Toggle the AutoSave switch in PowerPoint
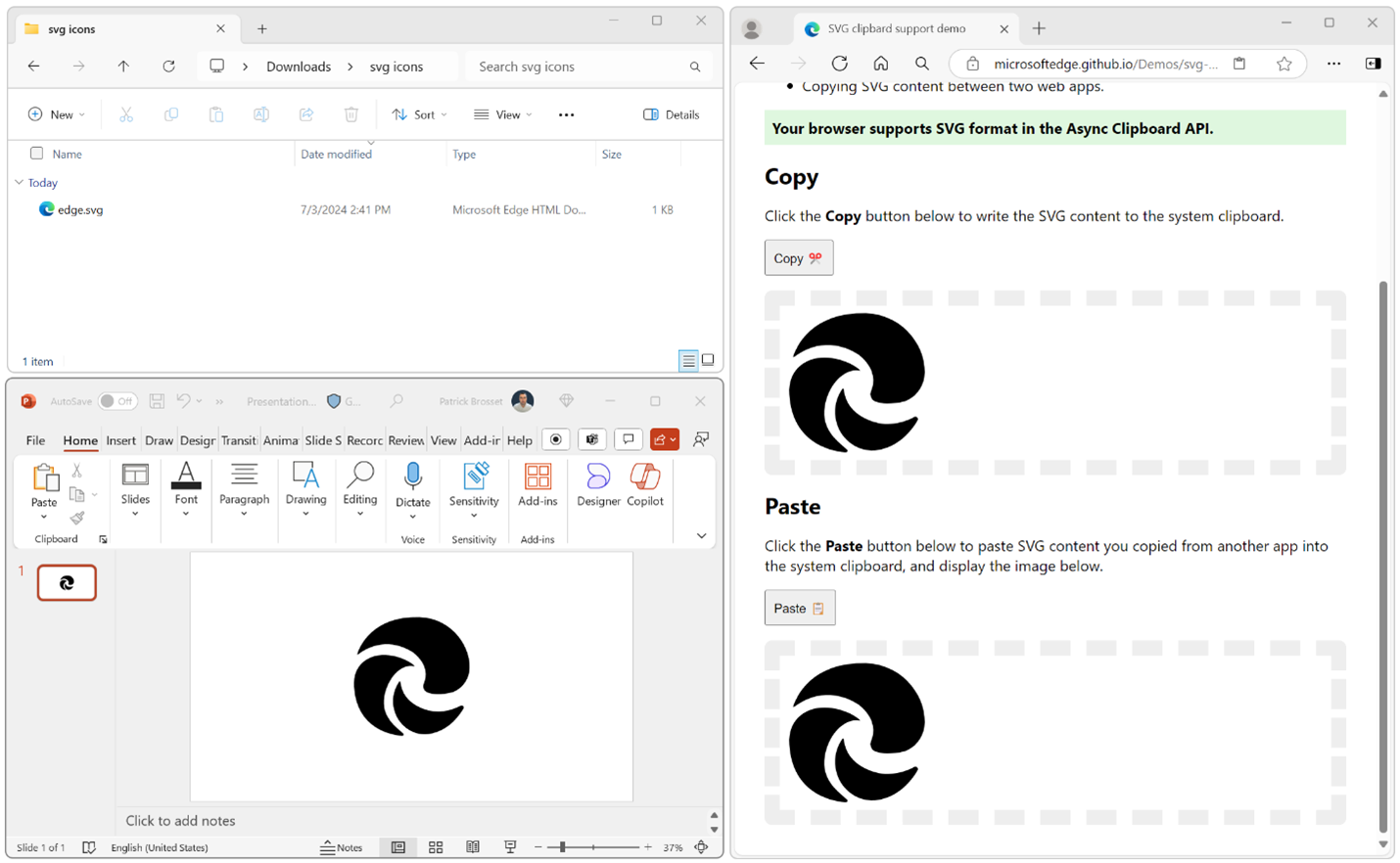 [x=117, y=400]
